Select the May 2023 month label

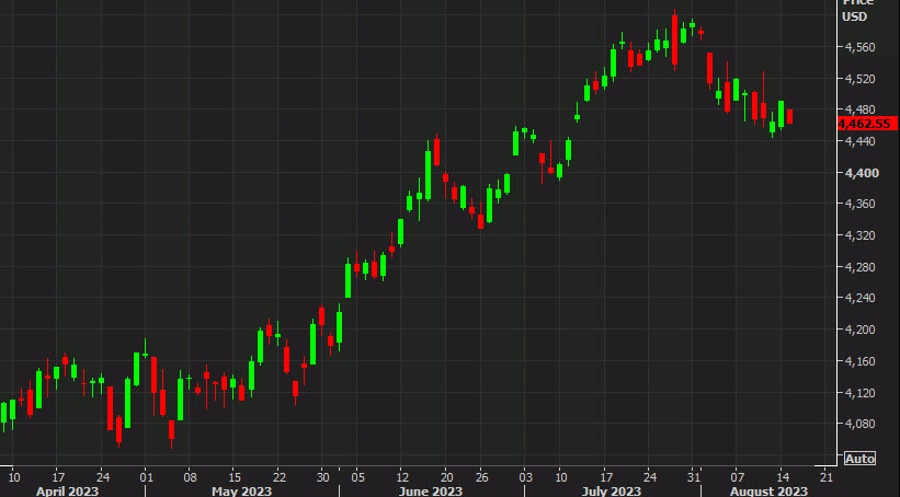pyautogui.click(x=242, y=491)
